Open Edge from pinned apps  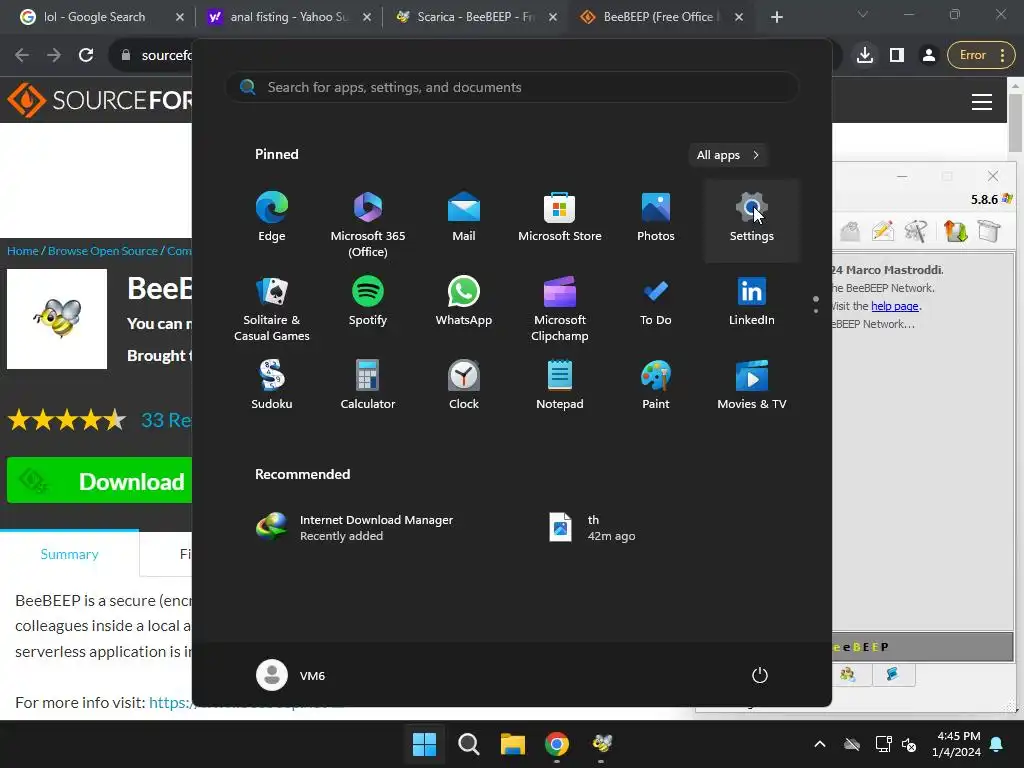(272, 217)
